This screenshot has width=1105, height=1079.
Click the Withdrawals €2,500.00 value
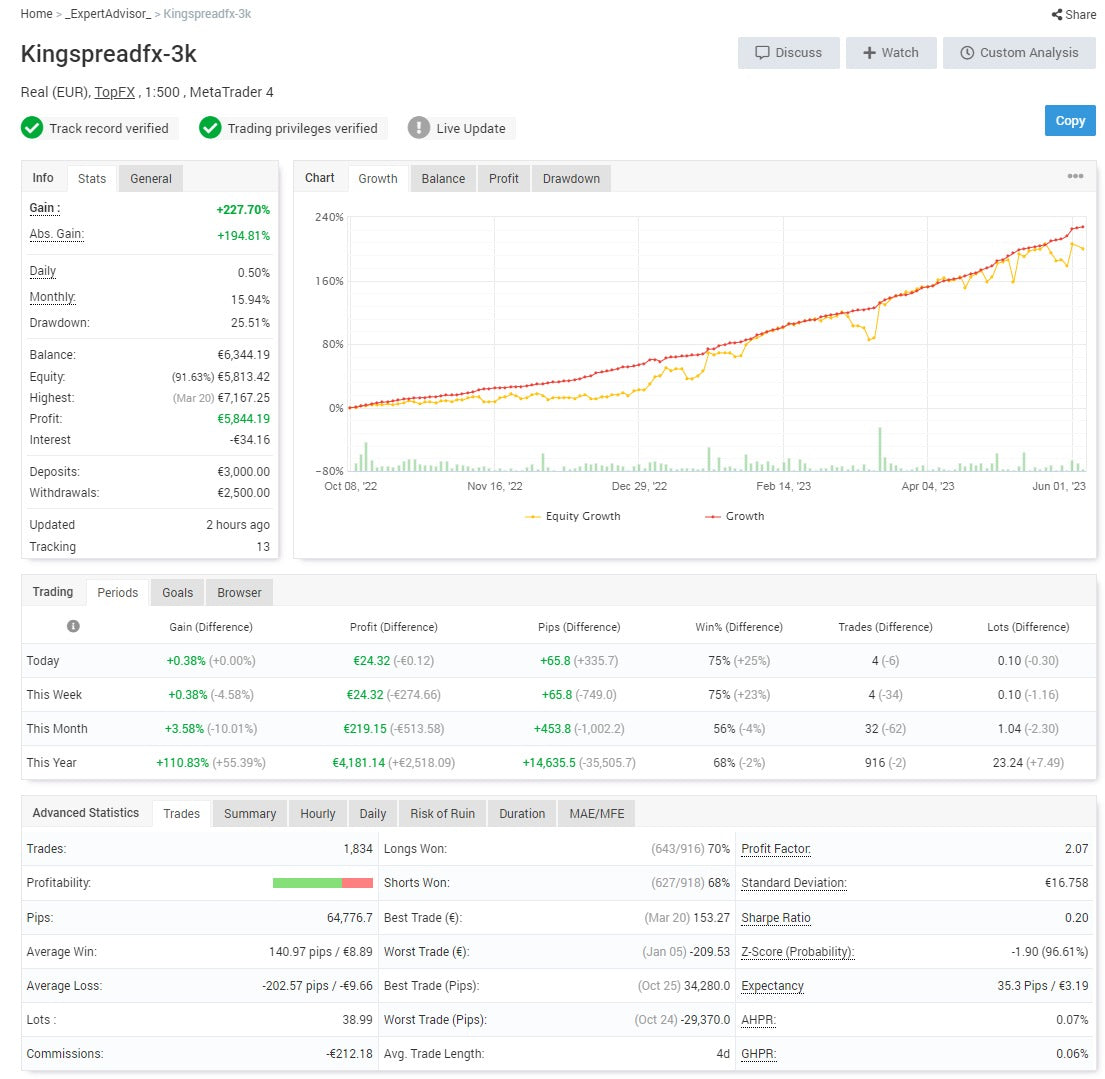[x=243, y=493]
